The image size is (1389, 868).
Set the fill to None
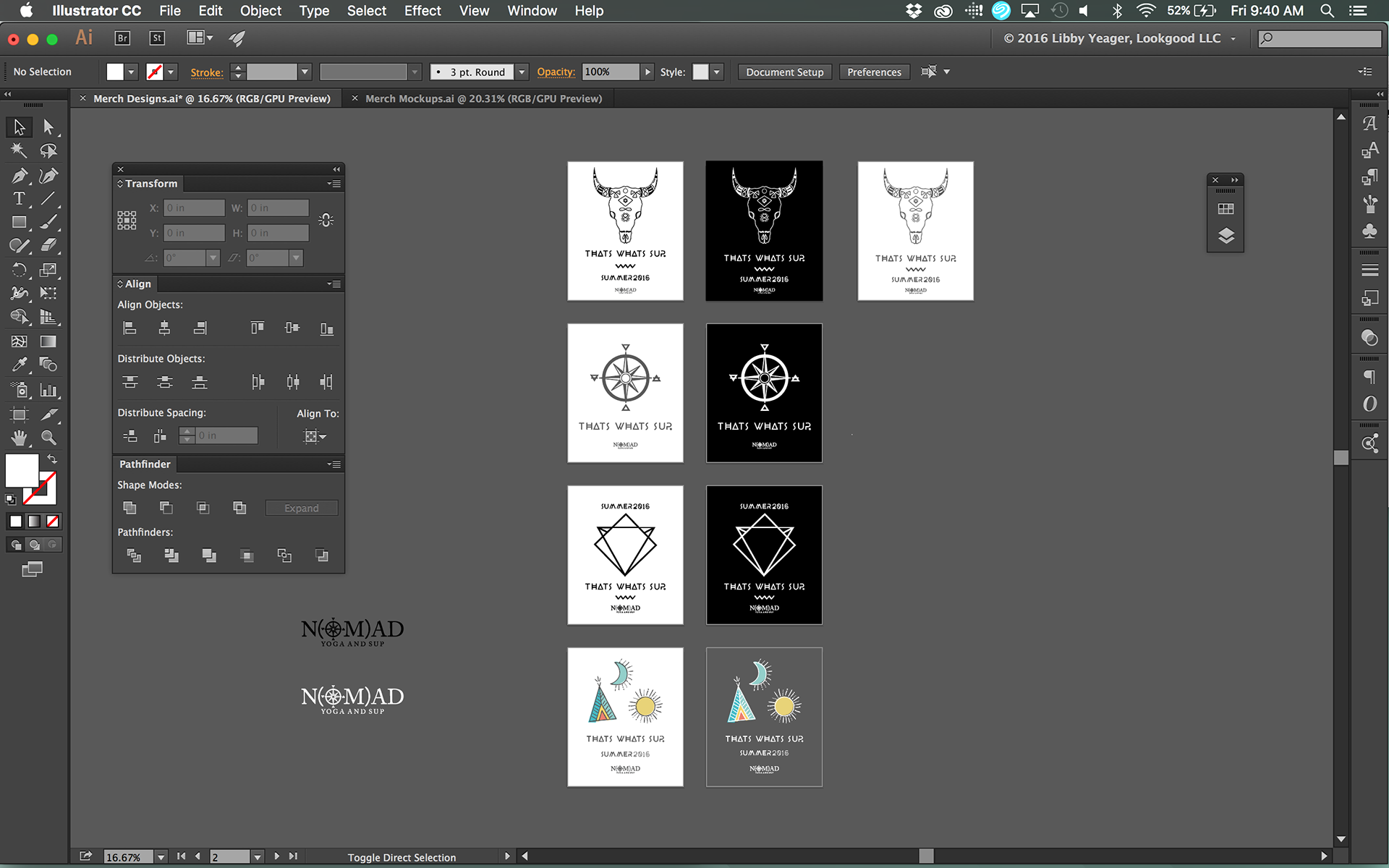[53, 522]
